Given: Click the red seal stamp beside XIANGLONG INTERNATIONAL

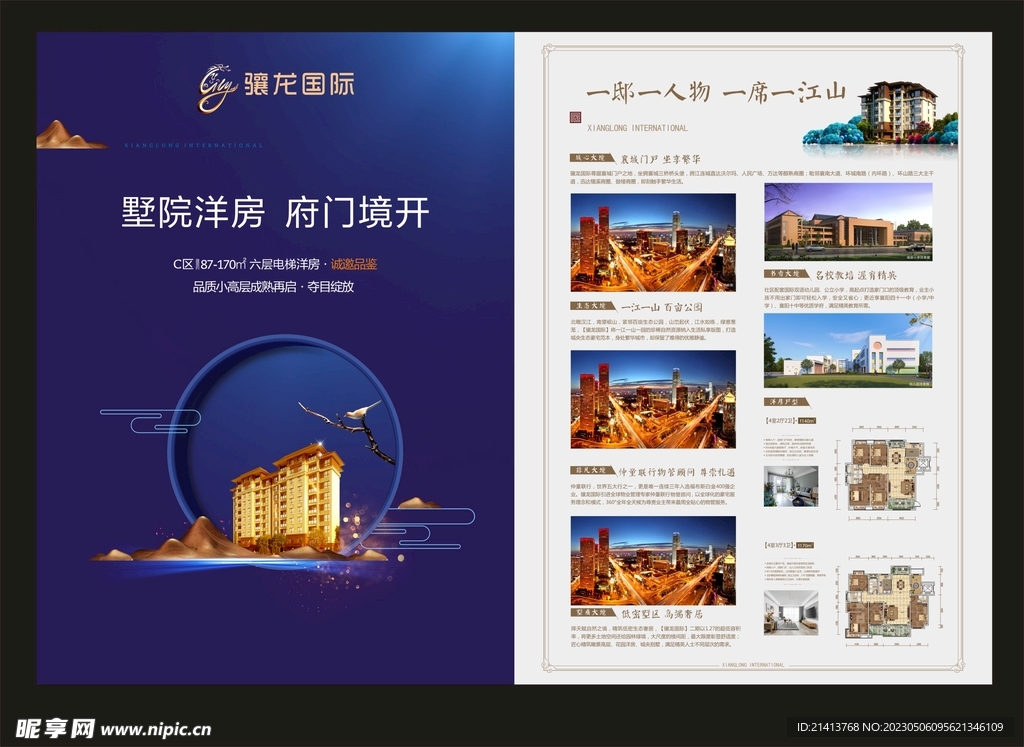Looking at the screenshot, I should coord(574,118).
